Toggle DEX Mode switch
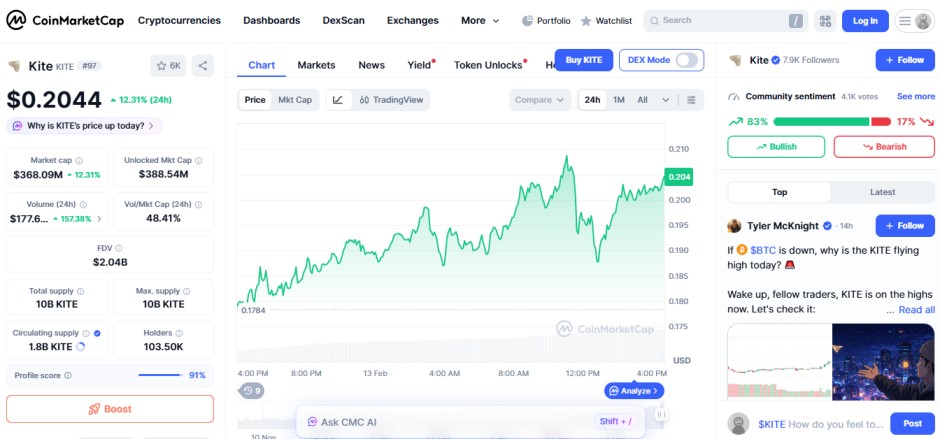The image size is (940, 439). click(x=686, y=60)
